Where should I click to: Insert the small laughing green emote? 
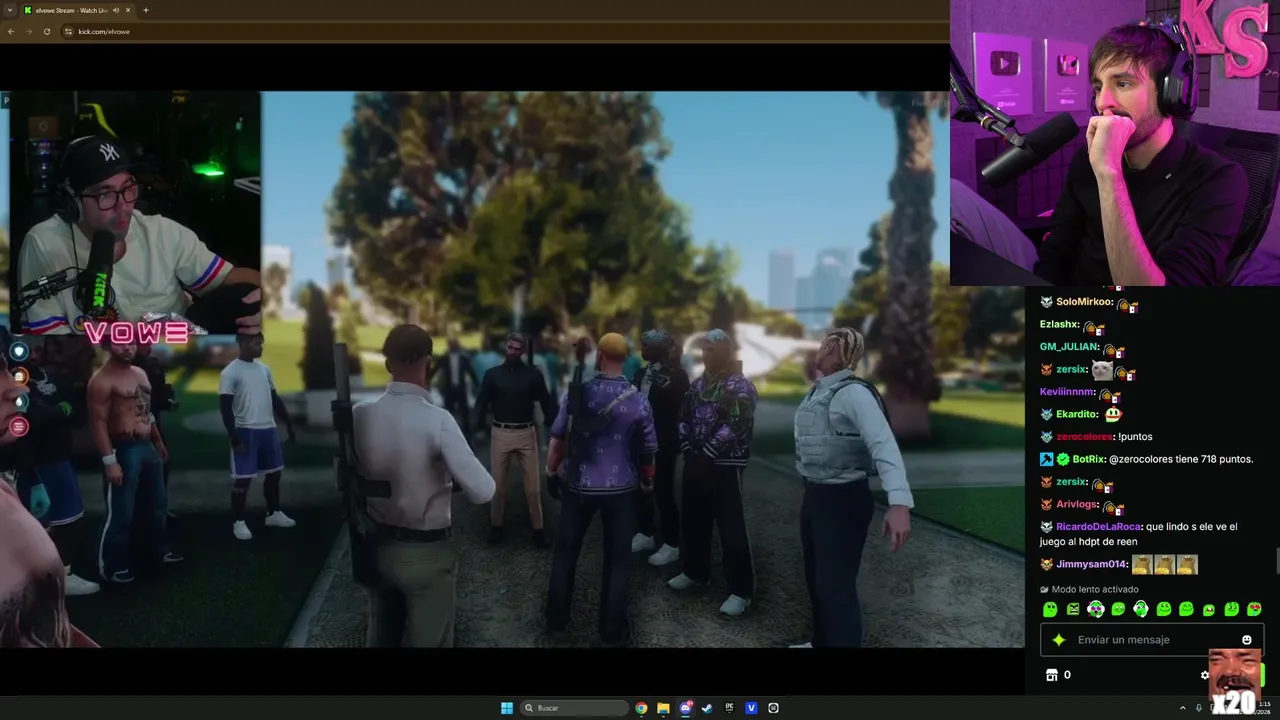point(1209,609)
